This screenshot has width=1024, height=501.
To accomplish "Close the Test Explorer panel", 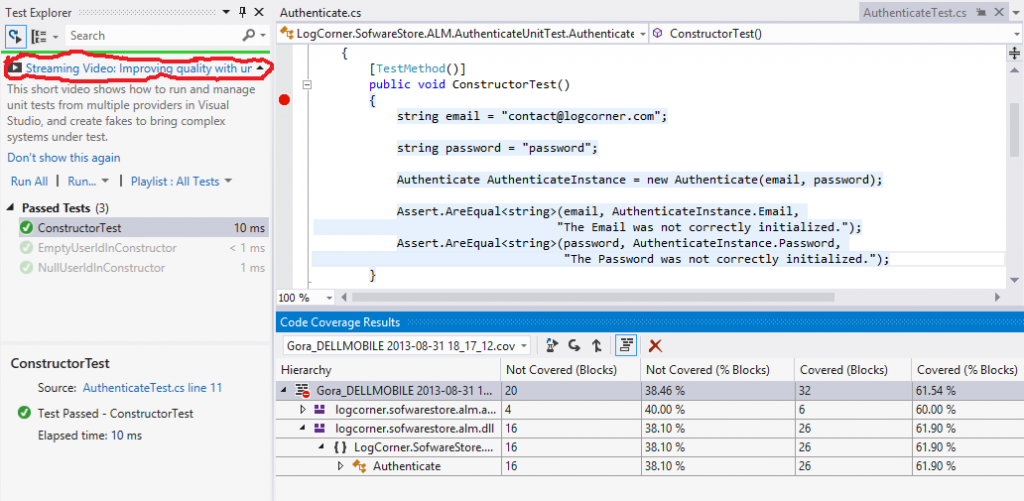I will click(259, 12).
